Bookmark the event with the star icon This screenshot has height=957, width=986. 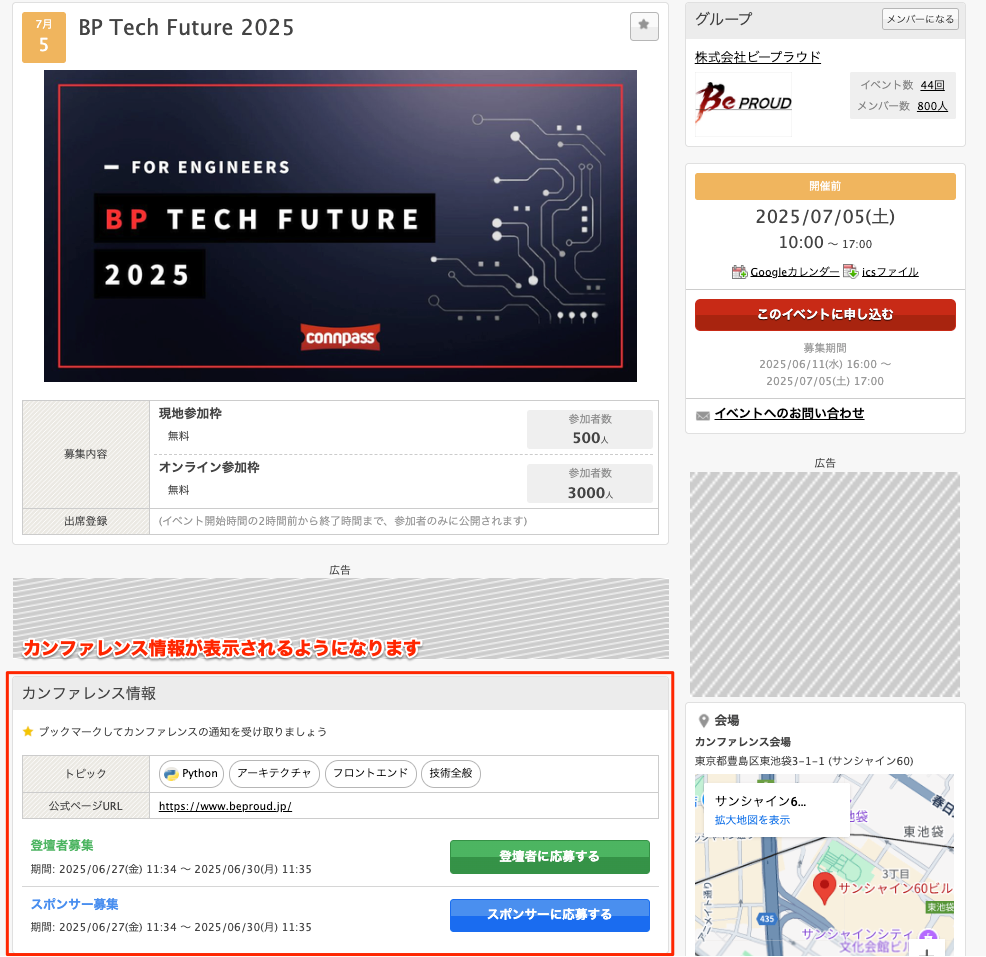[643, 26]
